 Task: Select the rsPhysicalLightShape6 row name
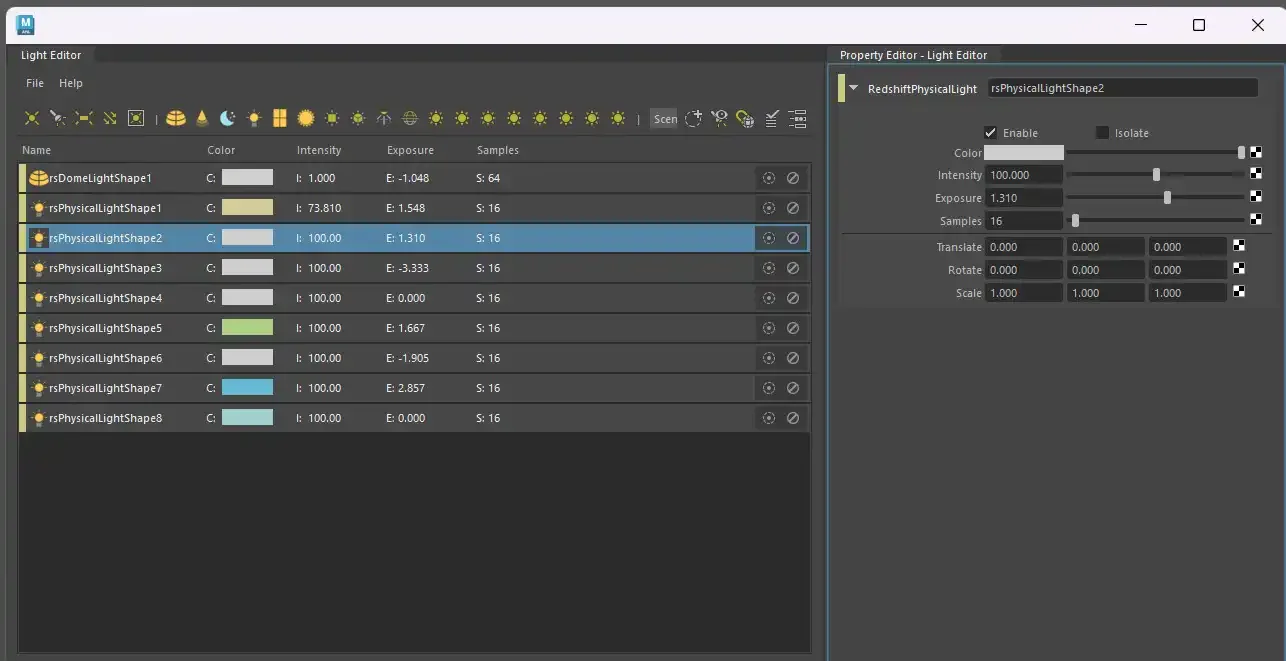105,358
